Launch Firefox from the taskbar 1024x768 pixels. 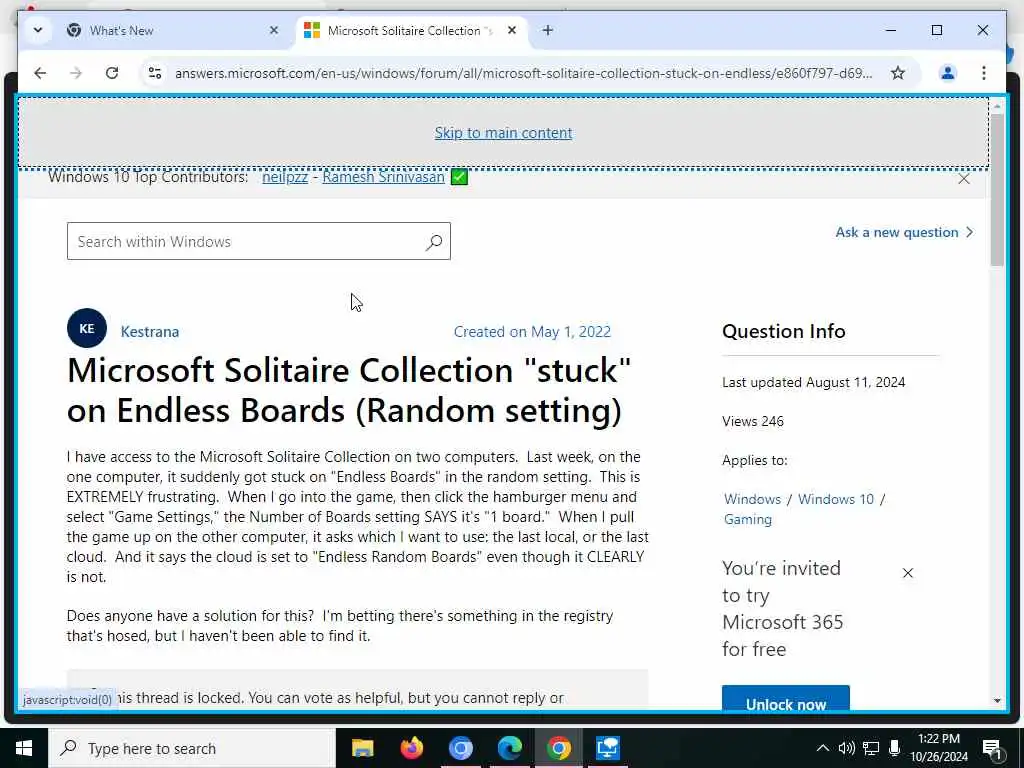pyautogui.click(x=411, y=748)
